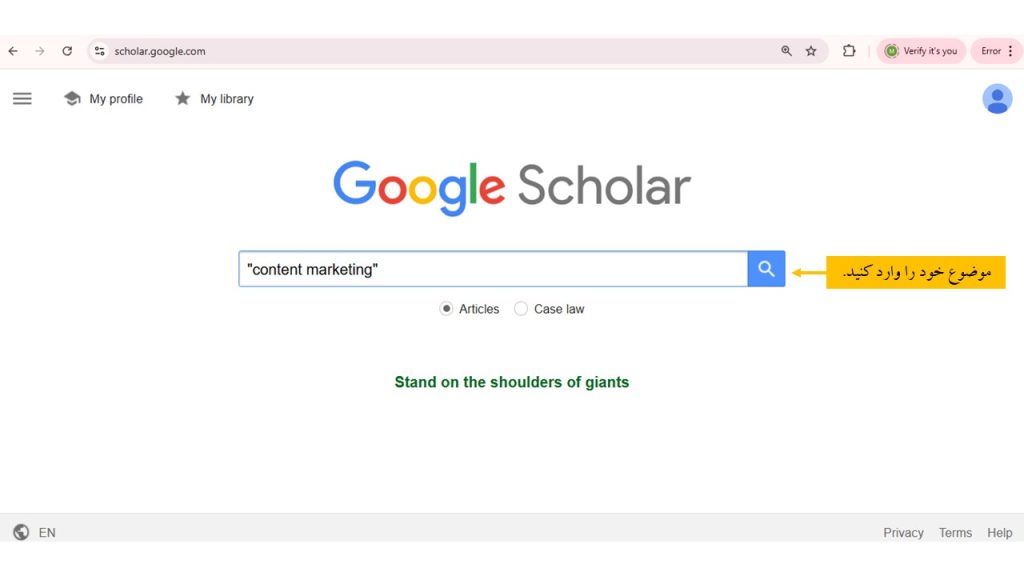
Task: Click into the "content marketing" search field
Action: point(492,269)
